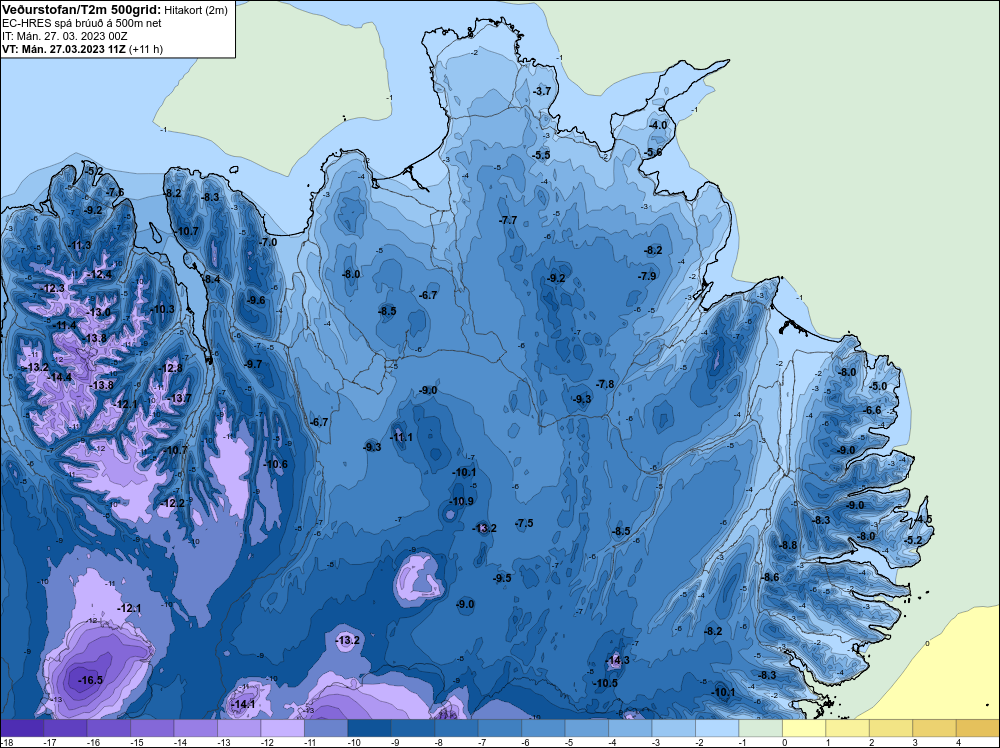
Task: Click the -14.4 temperature label
Action: pyautogui.click(x=59, y=378)
